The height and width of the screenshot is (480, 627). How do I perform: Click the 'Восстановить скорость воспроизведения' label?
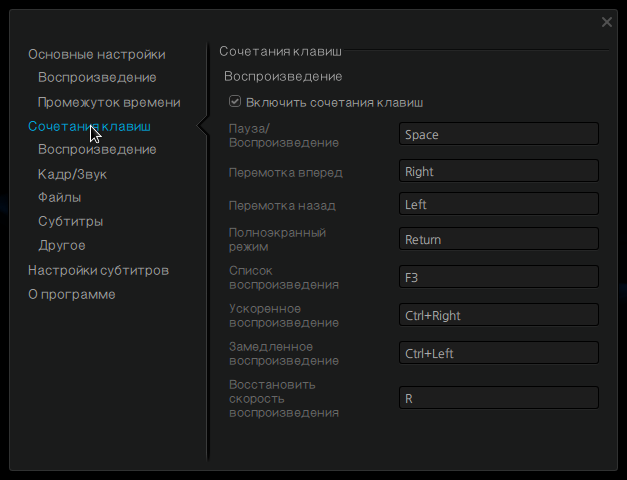(x=284, y=398)
